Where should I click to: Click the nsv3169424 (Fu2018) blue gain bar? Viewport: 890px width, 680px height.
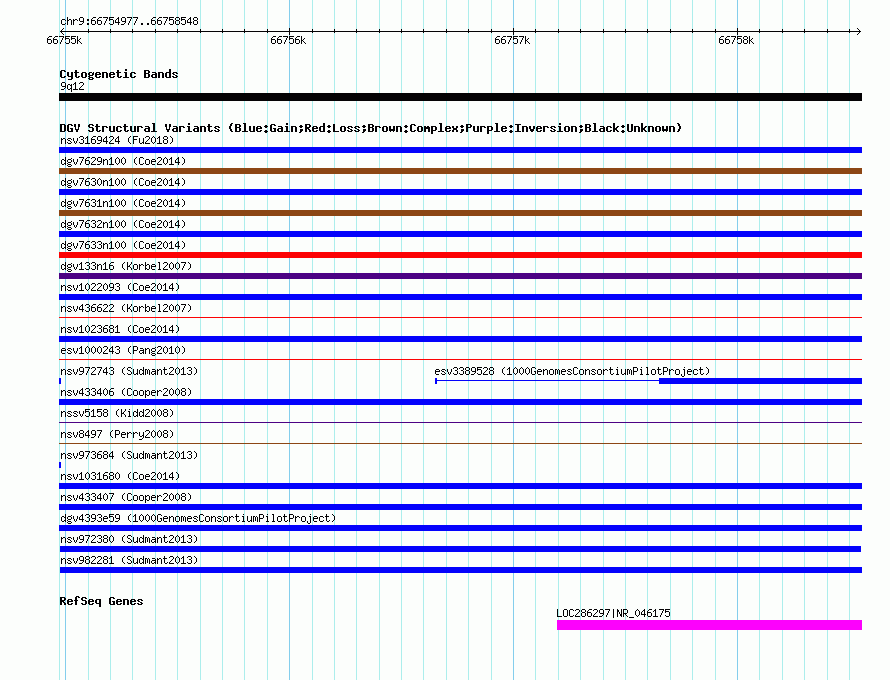pos(460,150)
